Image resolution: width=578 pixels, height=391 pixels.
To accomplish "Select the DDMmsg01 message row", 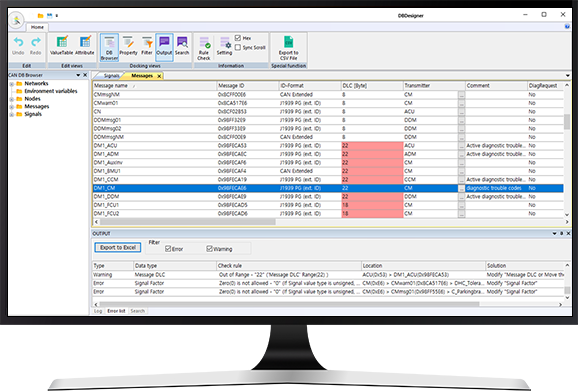I will 328,120.
